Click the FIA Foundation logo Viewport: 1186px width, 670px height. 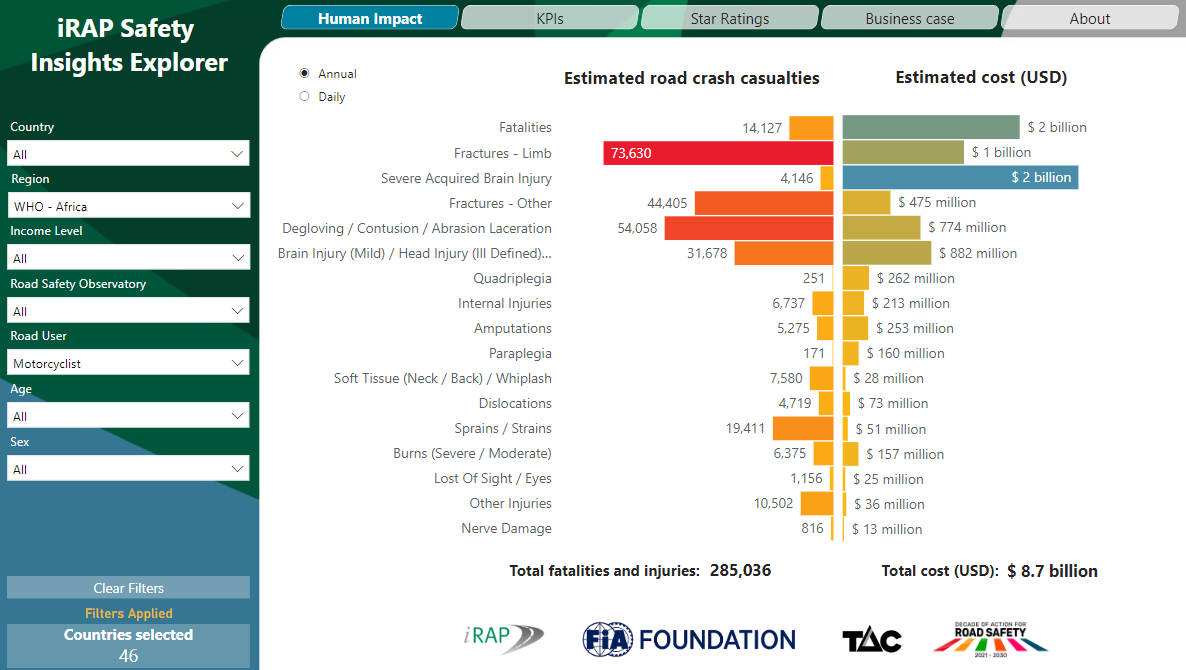[x=689, y=640]
